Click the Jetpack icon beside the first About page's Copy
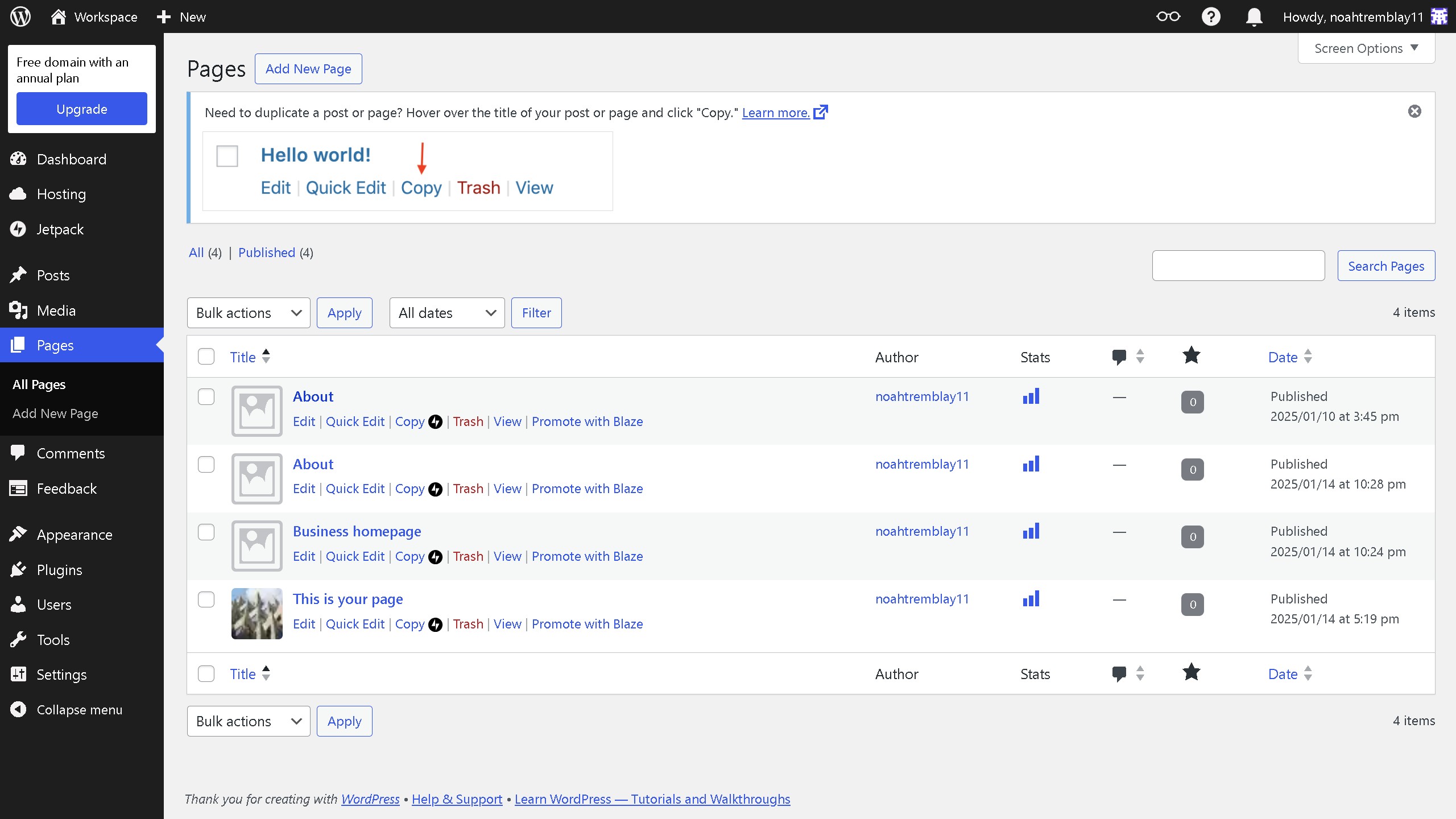This screenshot has height=819, width=1456. [x=435, y=422]
